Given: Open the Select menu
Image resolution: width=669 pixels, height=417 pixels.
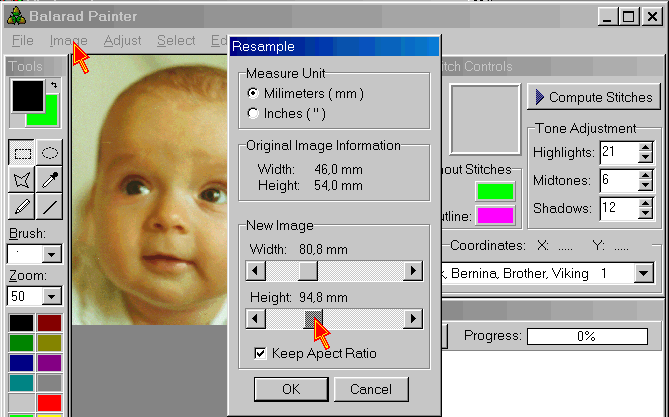Looking at the screenshot, I should coord(176,41).
